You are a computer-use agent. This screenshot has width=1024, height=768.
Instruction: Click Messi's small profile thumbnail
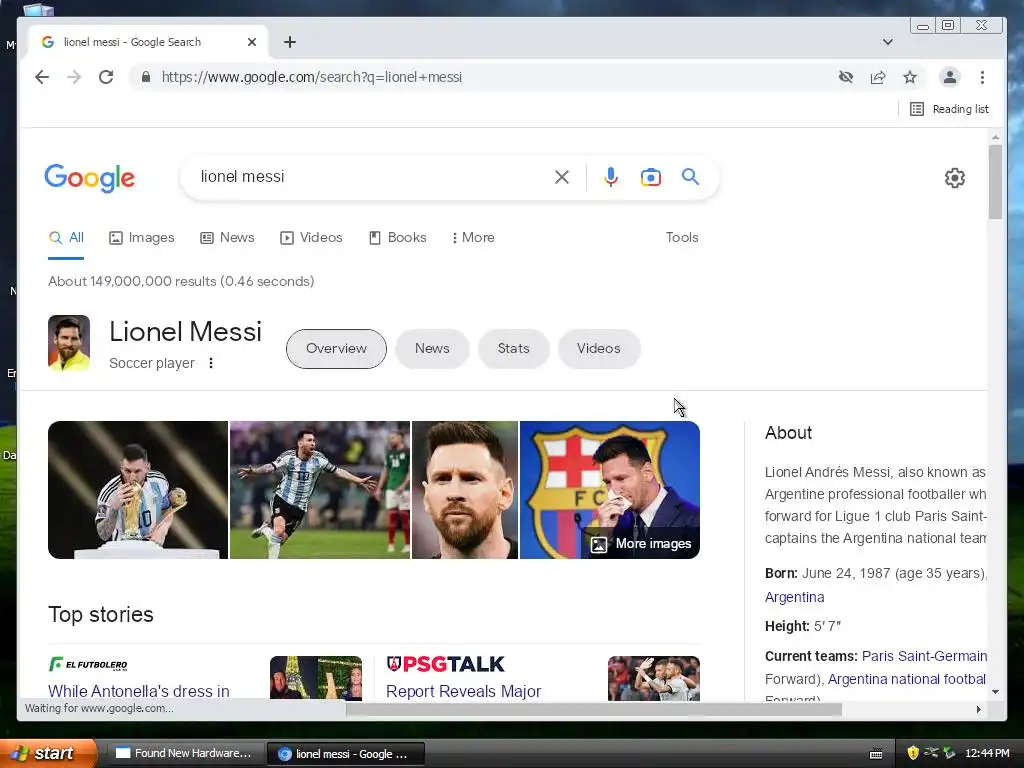pyautogui.click(x=69, y=344)
